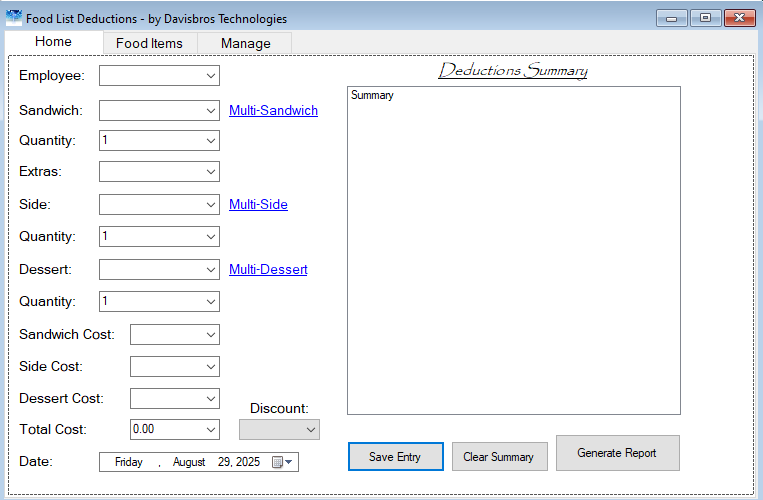Expand the Total Cost dropdown showing 0.00
This screenshot has width=763, height=500.
[x=175, y=429]
